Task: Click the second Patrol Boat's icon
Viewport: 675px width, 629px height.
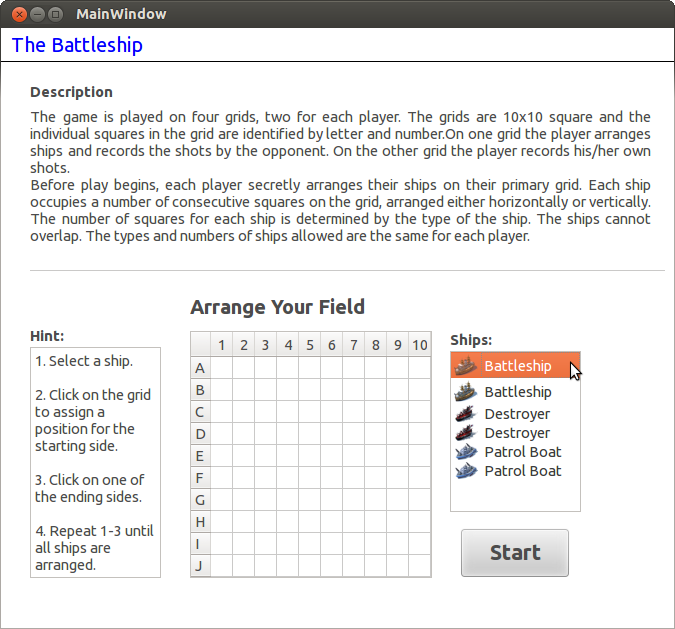Action: (x=466, y=471)
